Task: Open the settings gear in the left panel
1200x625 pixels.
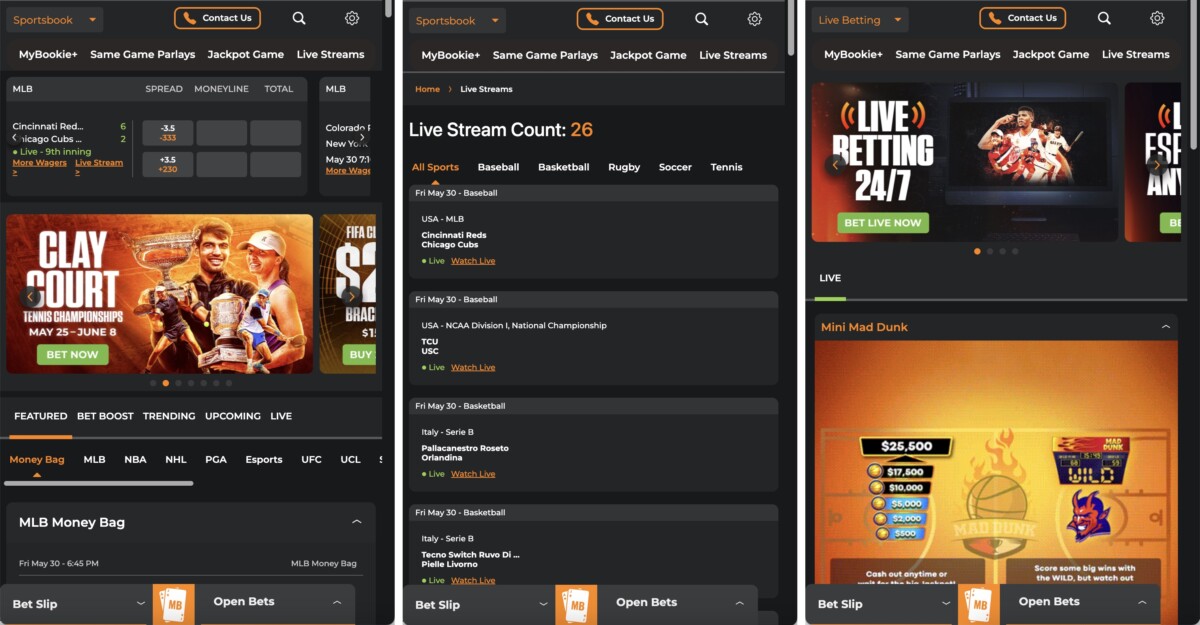Action: click(352, 18)
